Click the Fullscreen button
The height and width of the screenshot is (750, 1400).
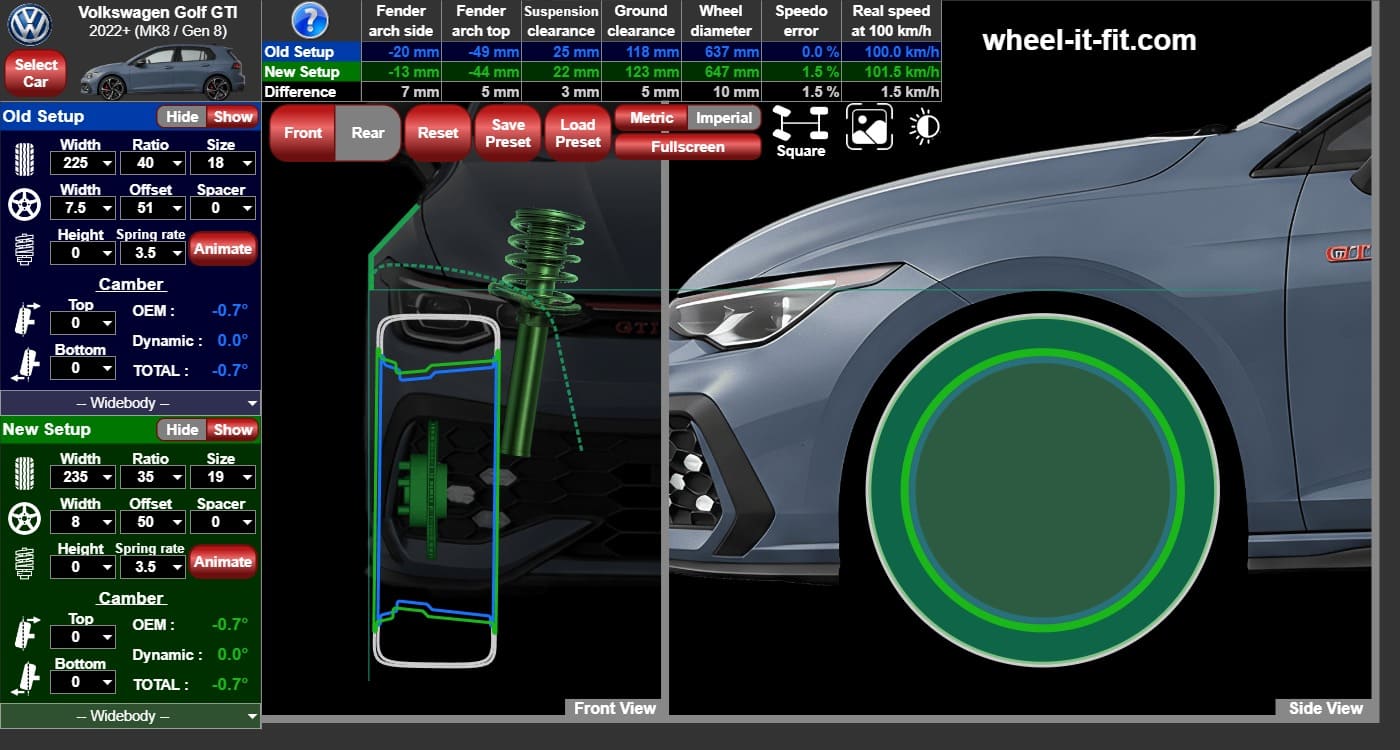[688, 147]
